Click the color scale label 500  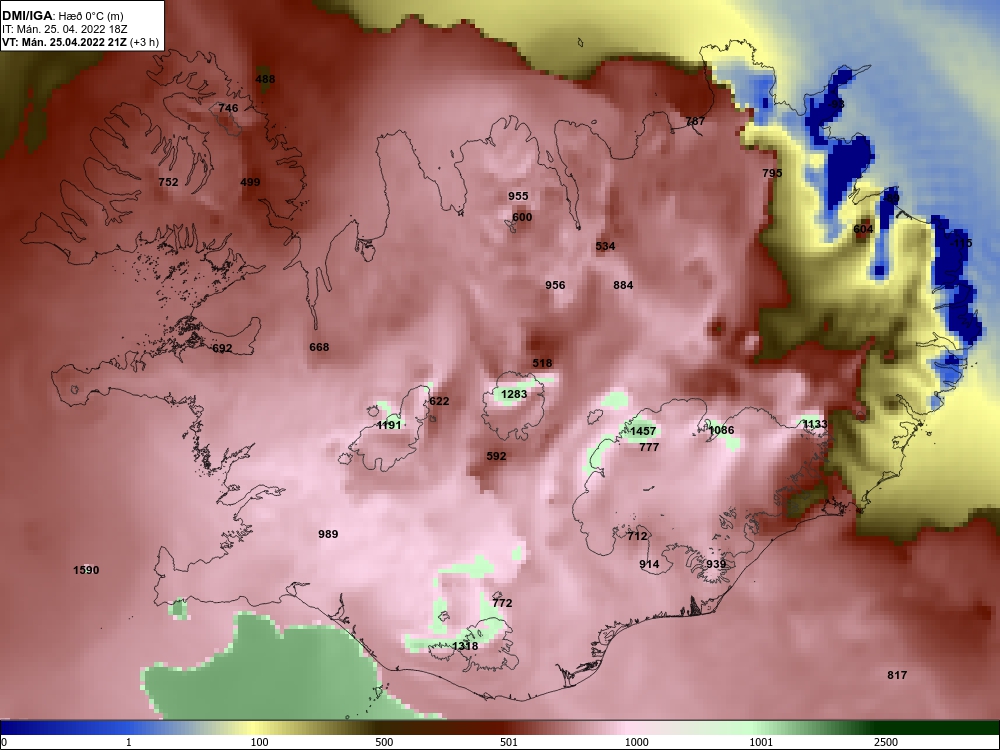[384, 742]
